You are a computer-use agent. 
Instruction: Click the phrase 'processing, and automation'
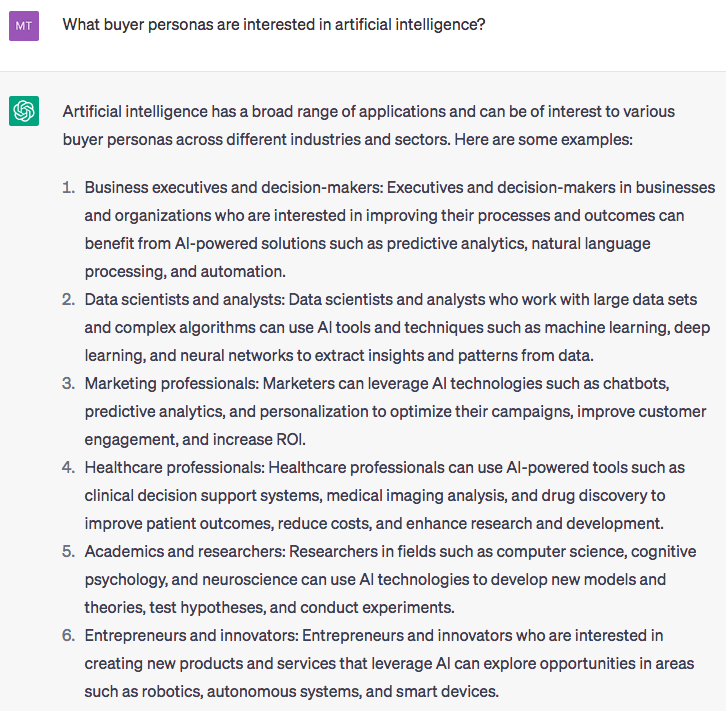pyautogui.click(x=185, y=272)
